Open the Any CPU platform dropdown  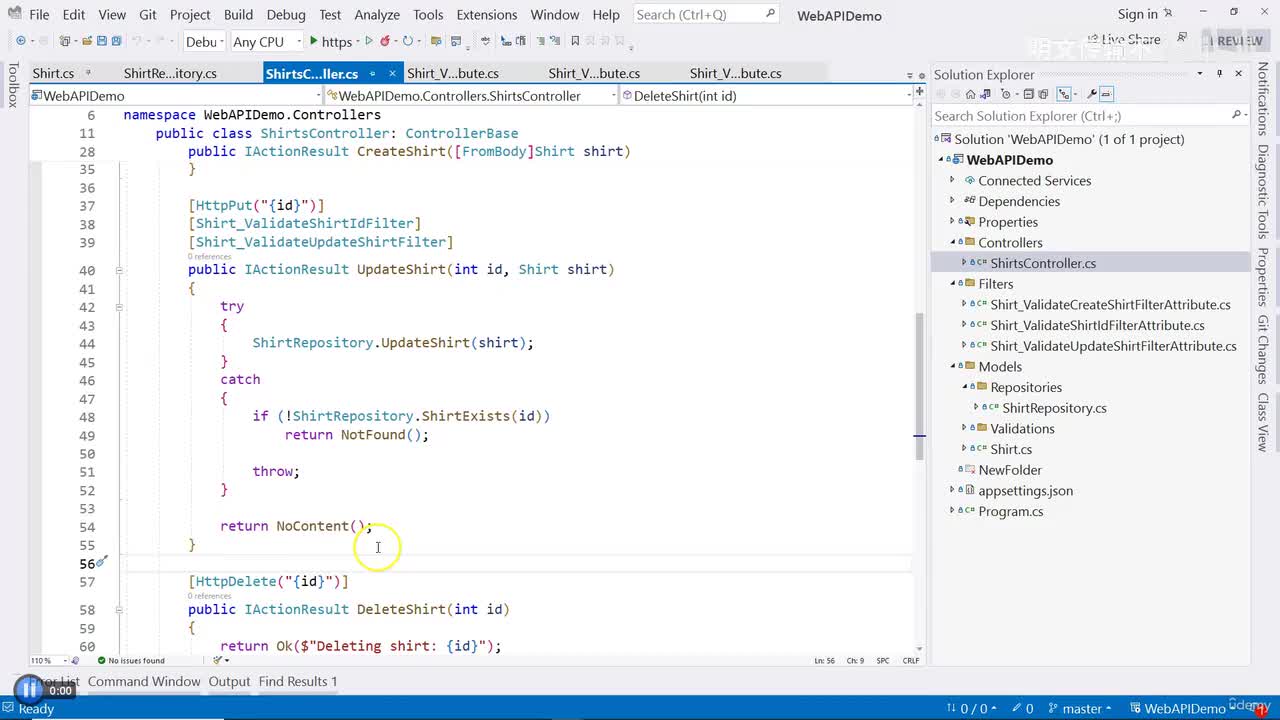click(266, 41)
